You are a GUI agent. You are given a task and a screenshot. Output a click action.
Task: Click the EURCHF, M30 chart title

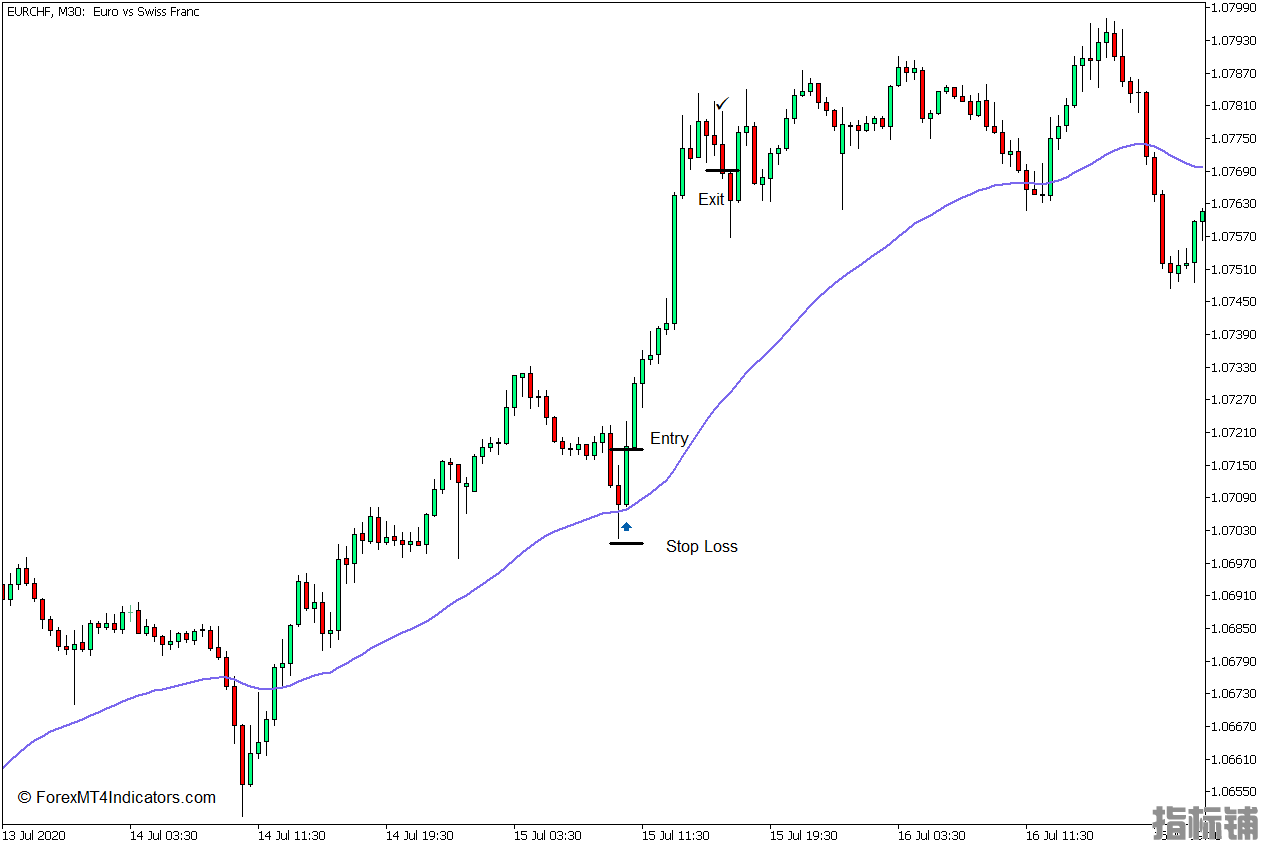point(102,12)
